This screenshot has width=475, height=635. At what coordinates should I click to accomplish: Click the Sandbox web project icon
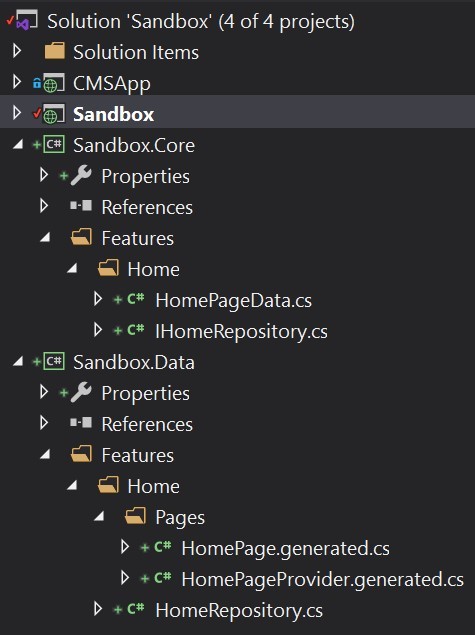(53, 114)
